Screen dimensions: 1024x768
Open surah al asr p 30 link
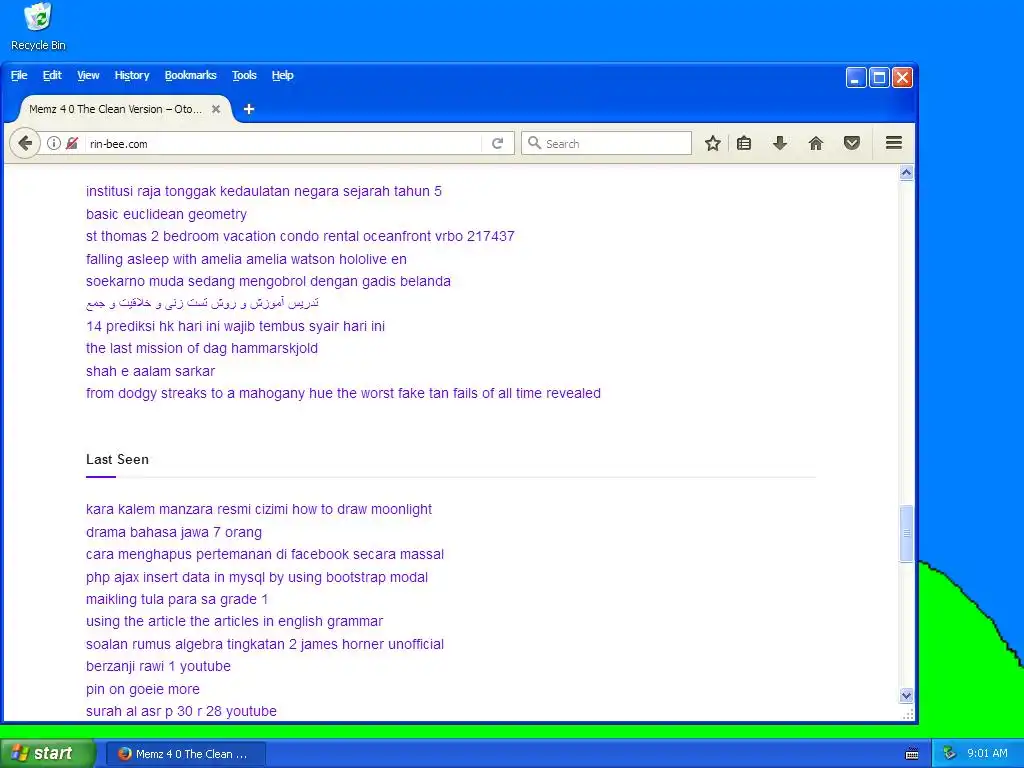182,711
